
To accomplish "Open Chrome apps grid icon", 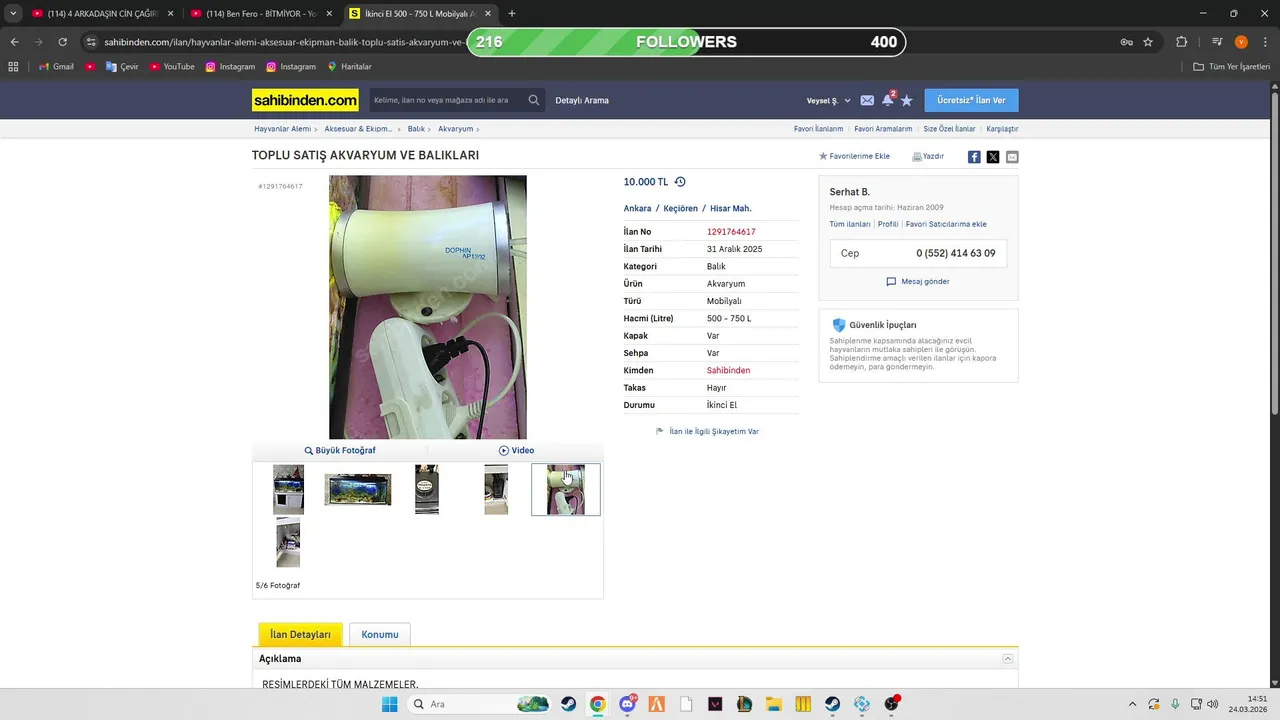I will 13,67.
